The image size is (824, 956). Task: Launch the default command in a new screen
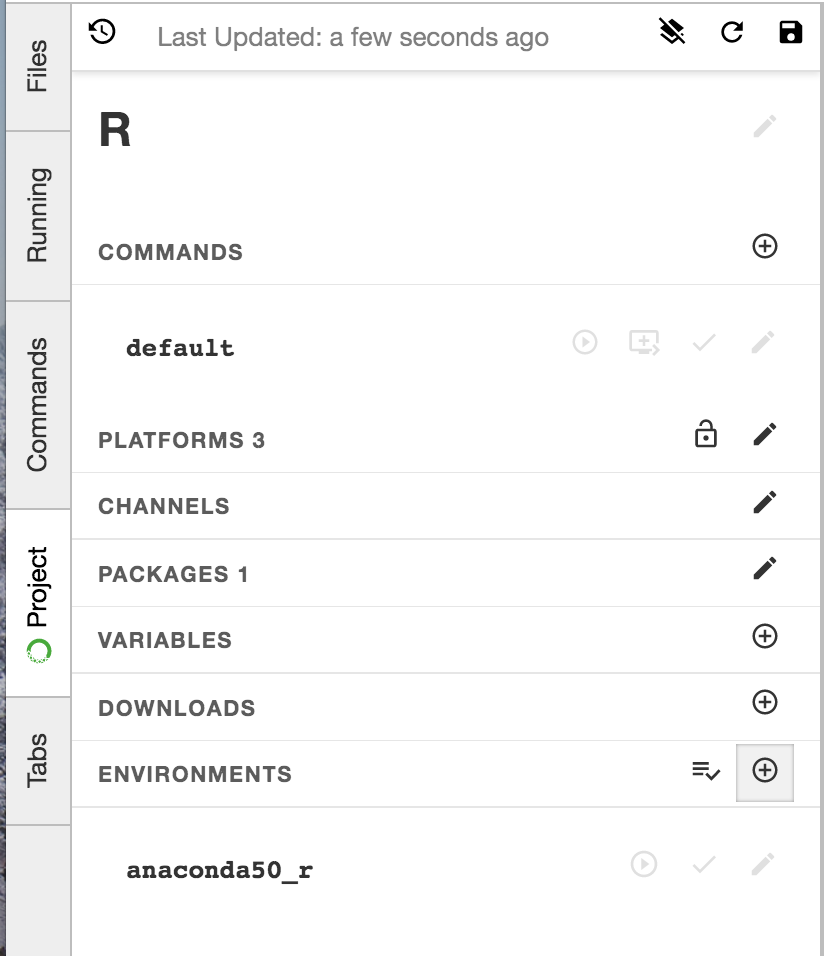(x=644, y=343)
